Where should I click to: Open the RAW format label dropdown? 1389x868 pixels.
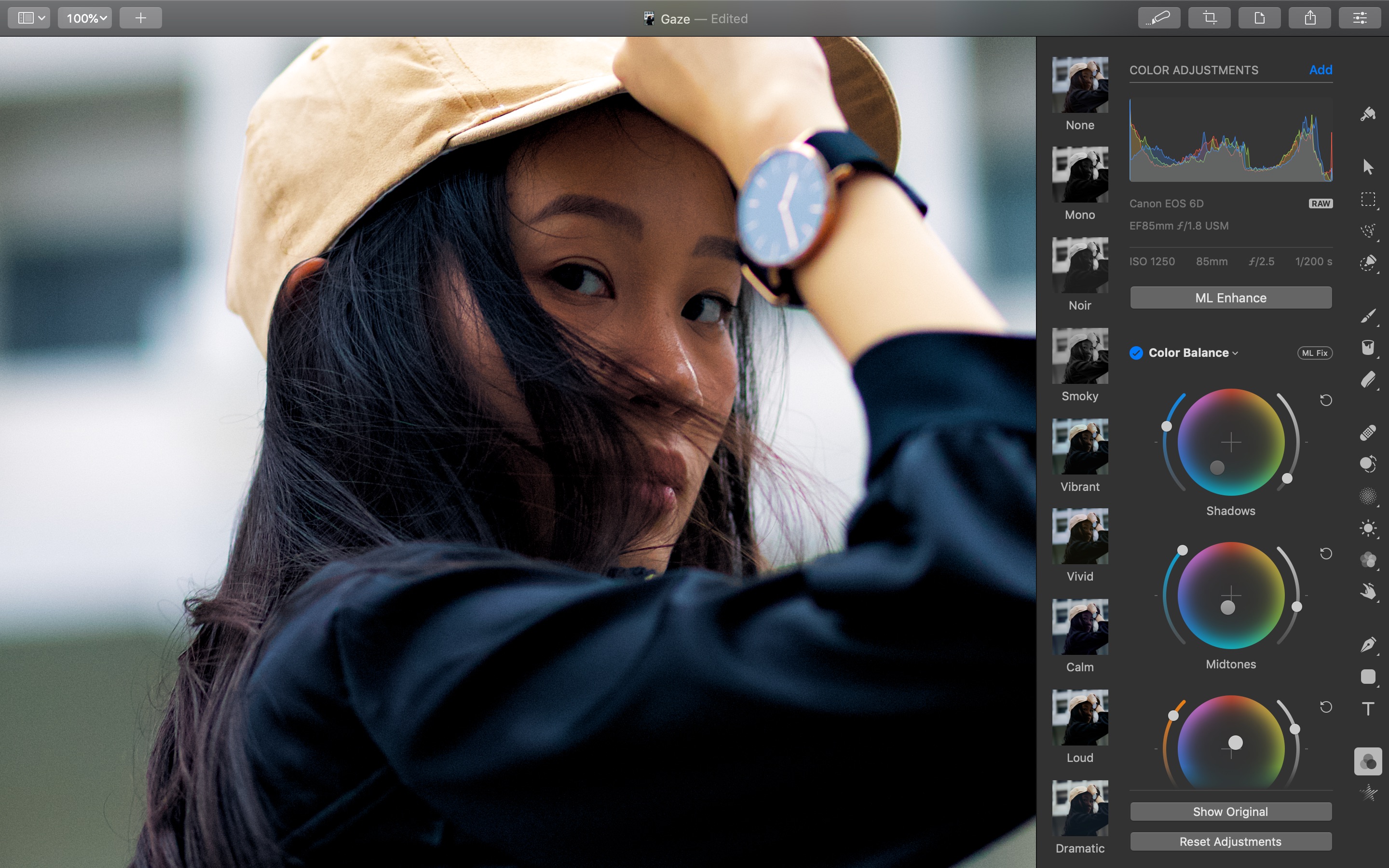[1320, 204]
